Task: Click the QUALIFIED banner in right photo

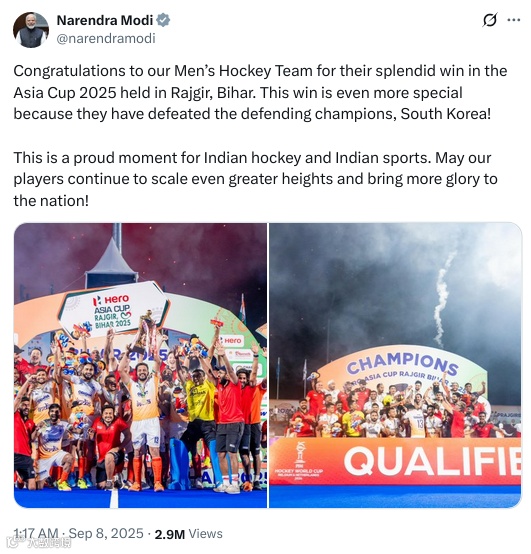Action: pyautogui.click(x=432, y=461)
